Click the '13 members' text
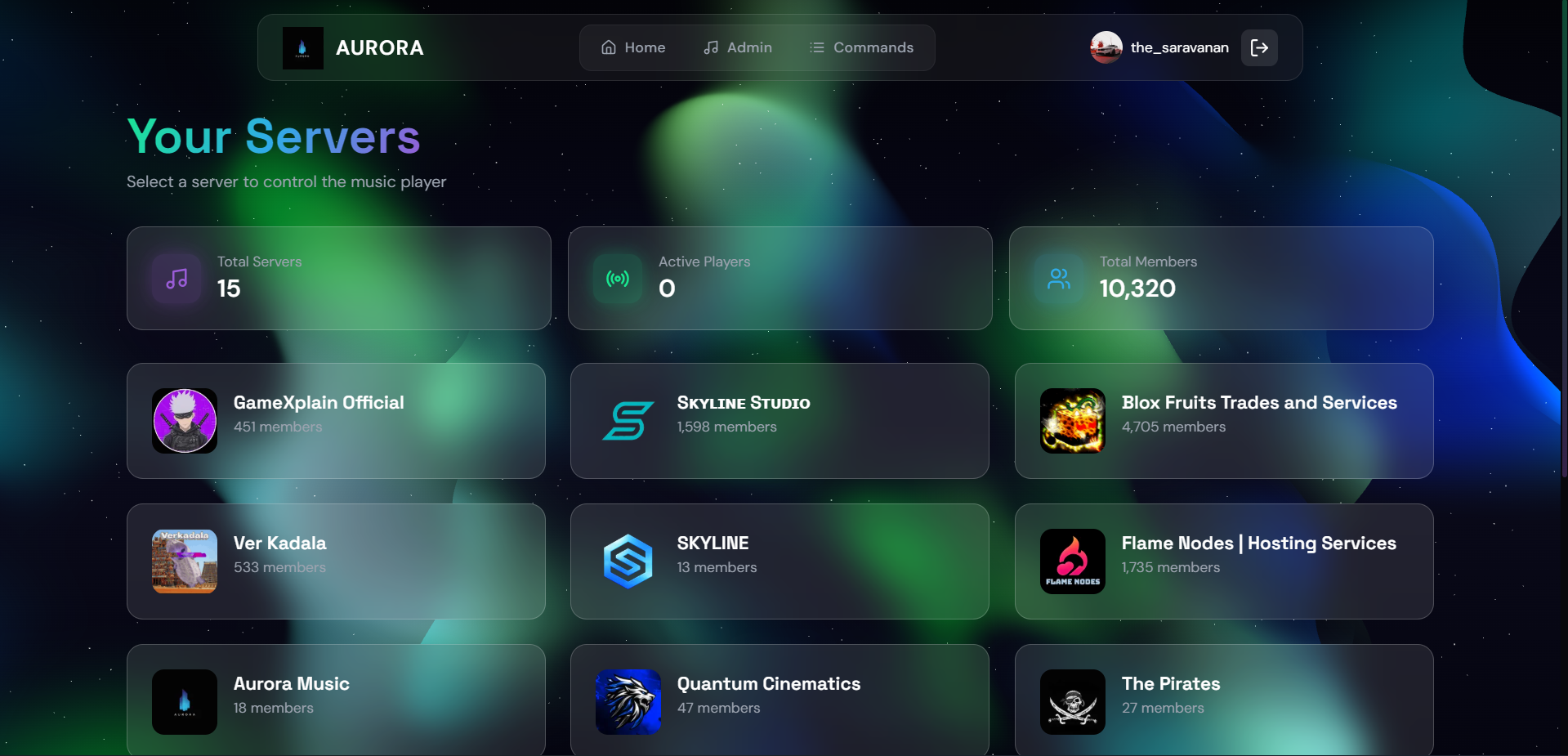Image resolution: width=1568 pixels, height=756 pixels. [x=717, y=567]
